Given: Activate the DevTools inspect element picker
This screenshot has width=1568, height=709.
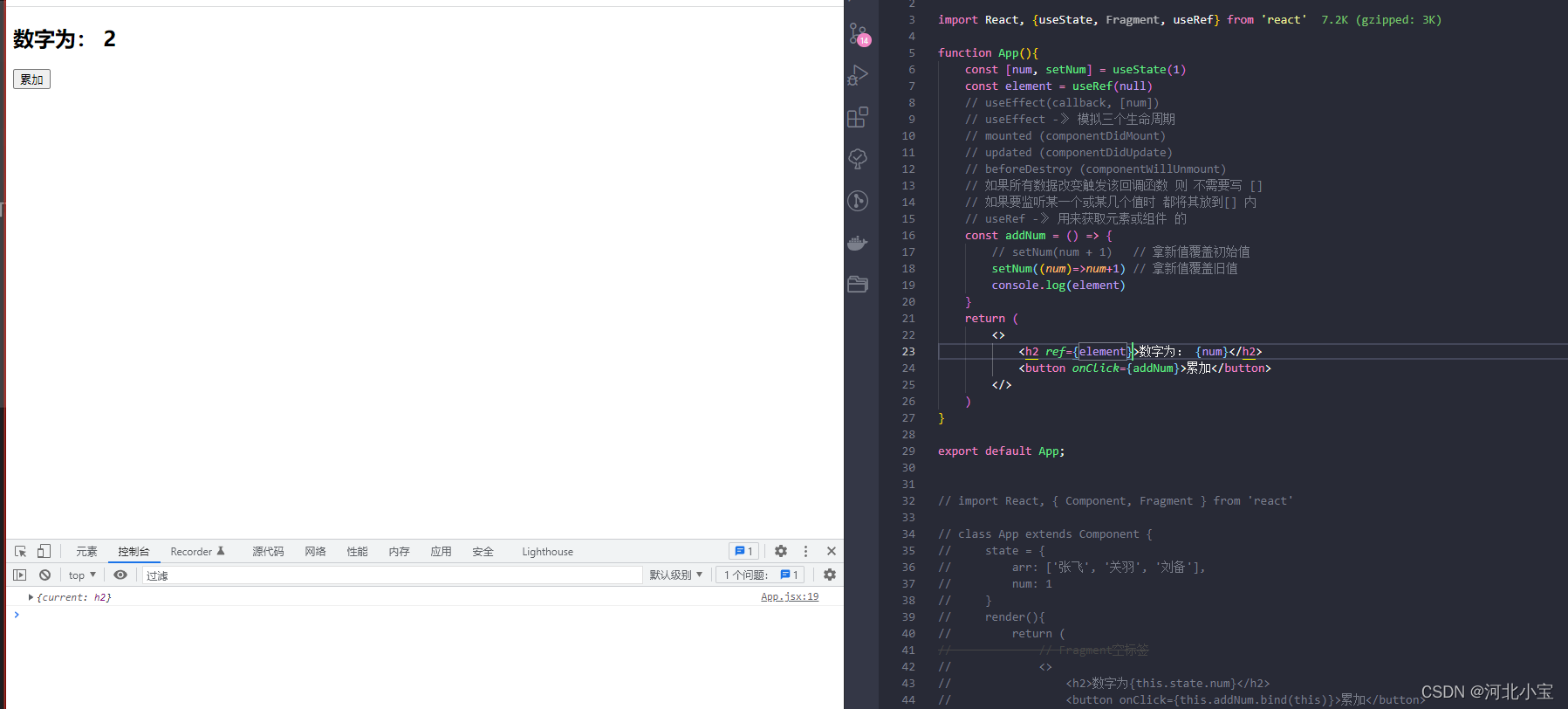Looking at the screenshot, I should point(20,551).
